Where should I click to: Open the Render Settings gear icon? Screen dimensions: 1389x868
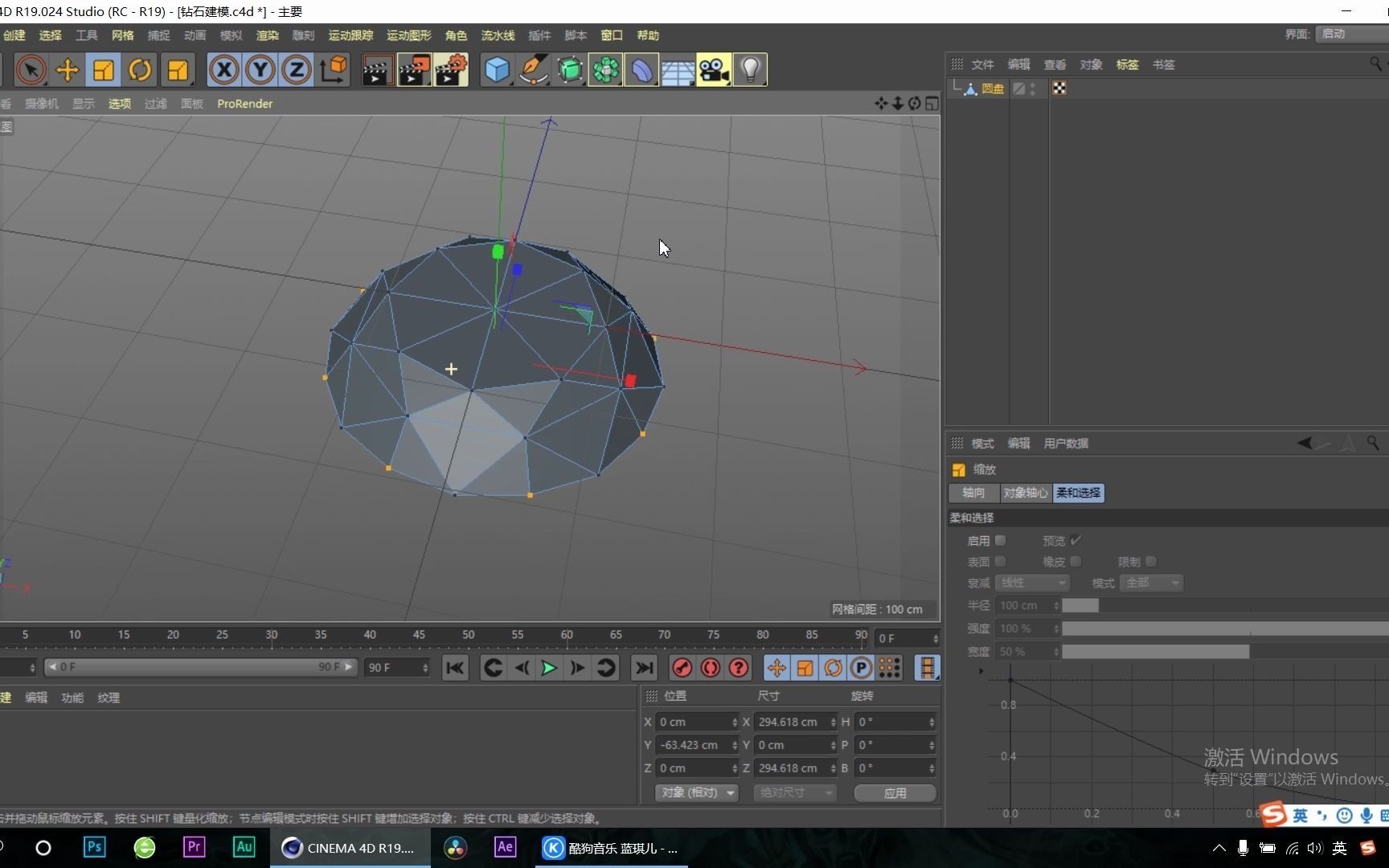(x=450, y=70)
